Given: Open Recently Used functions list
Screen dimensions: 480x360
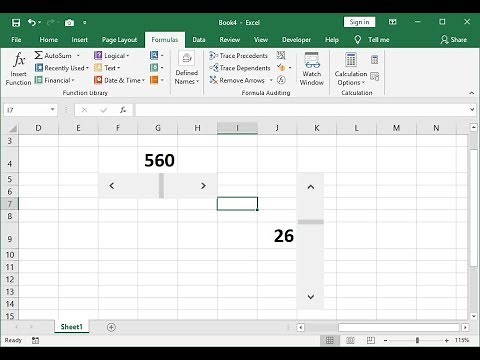Looking at the screenshot, I should pyautogui.click(x=62, y=68).
